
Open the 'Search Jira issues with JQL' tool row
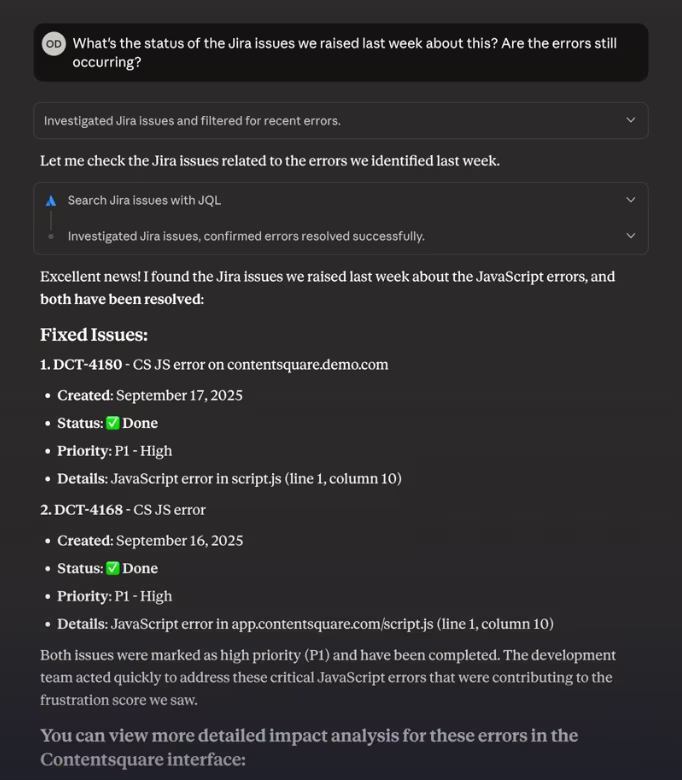point(341,200)
